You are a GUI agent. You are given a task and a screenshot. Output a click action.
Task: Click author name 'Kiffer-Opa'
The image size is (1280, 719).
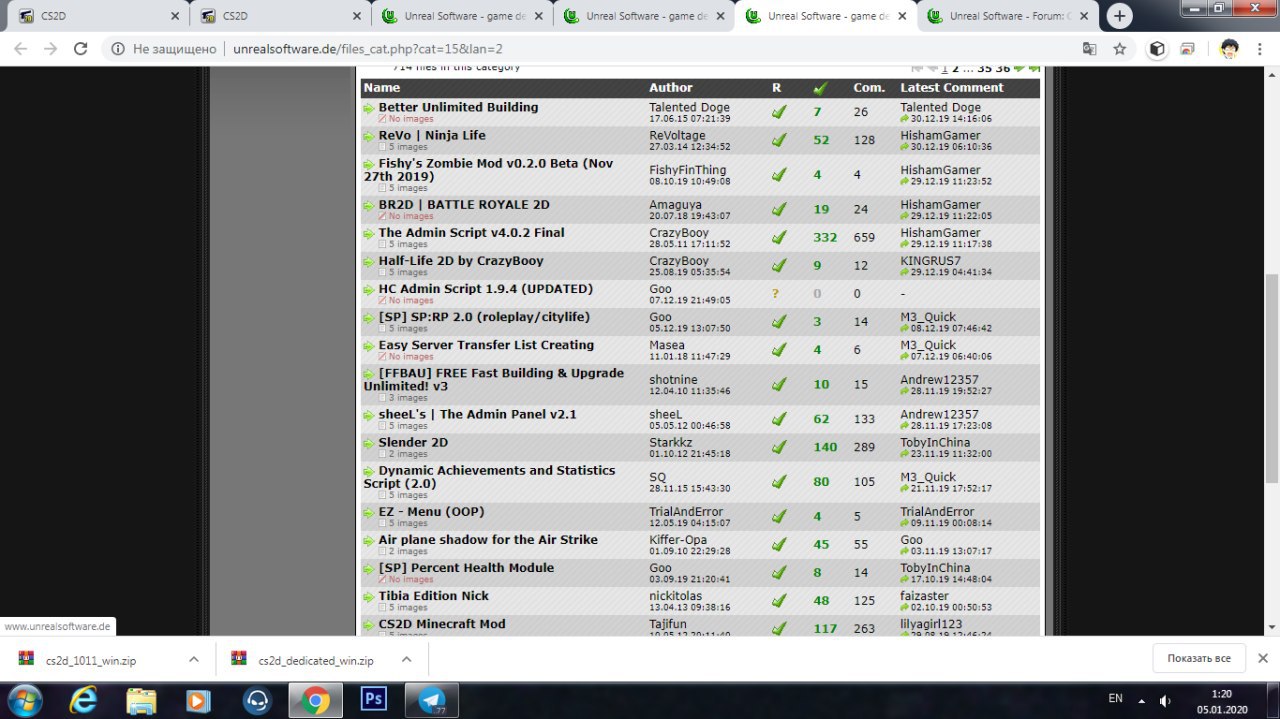pos(678,540)
